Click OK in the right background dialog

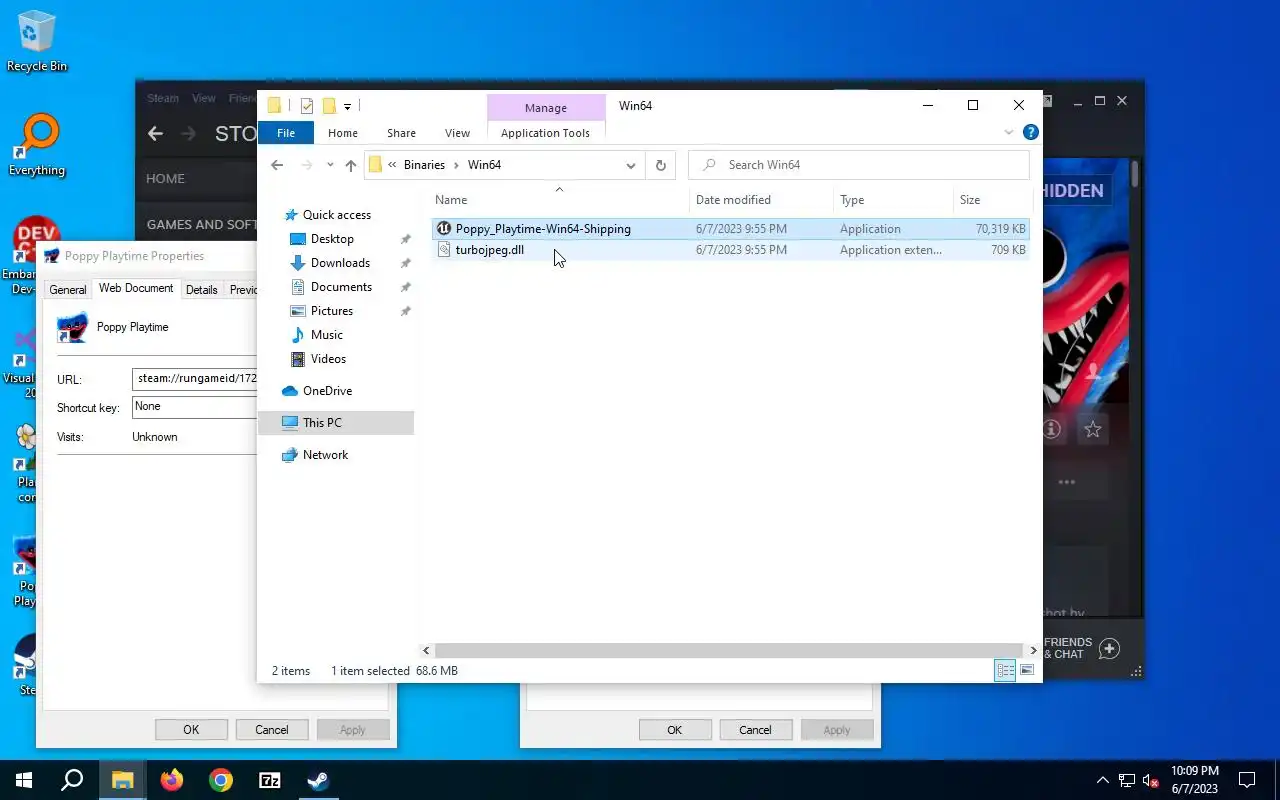674,730
